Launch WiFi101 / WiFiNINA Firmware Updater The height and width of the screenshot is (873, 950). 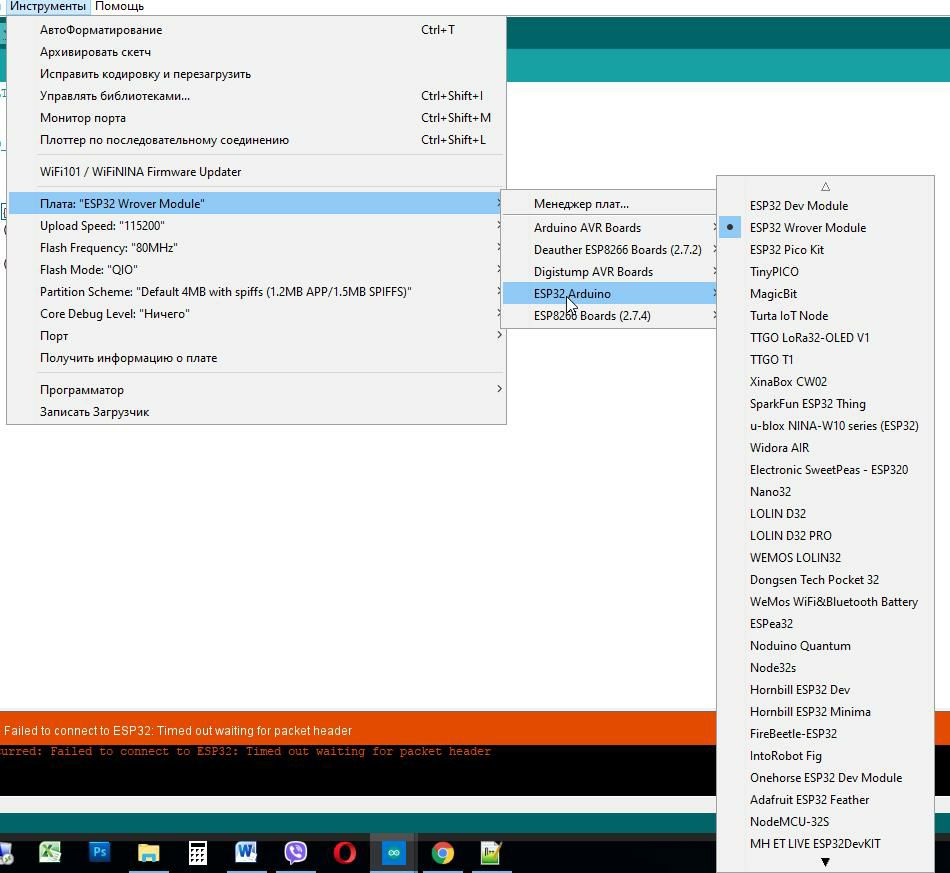click(256, 172)
